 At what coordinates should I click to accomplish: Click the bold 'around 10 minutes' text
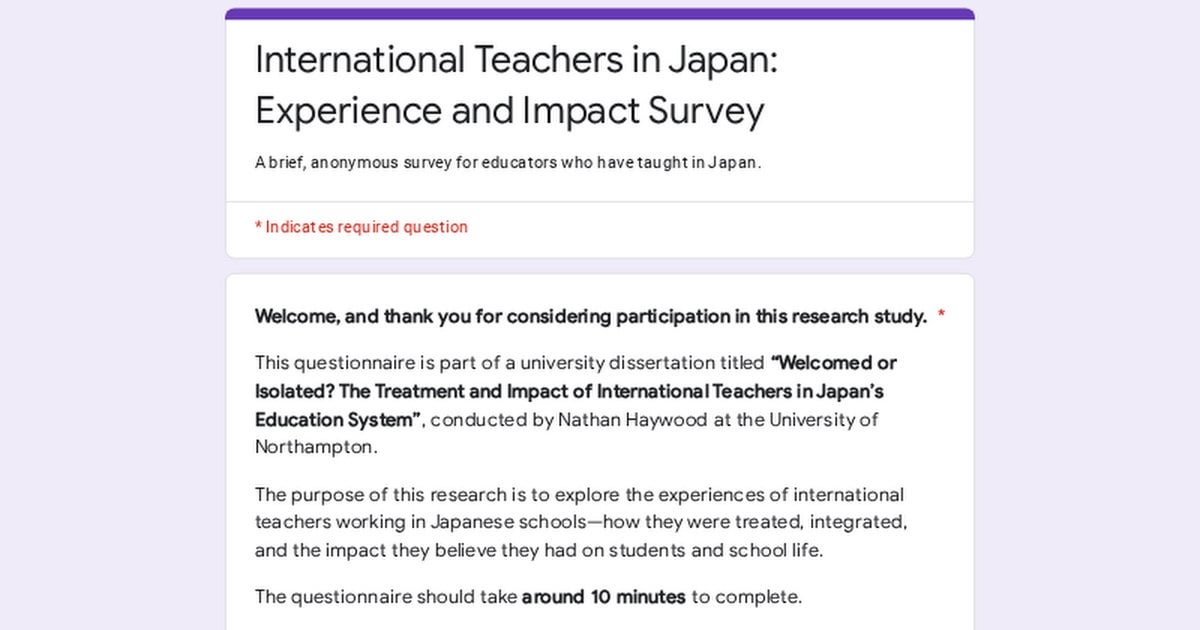(x=604, y=598)
